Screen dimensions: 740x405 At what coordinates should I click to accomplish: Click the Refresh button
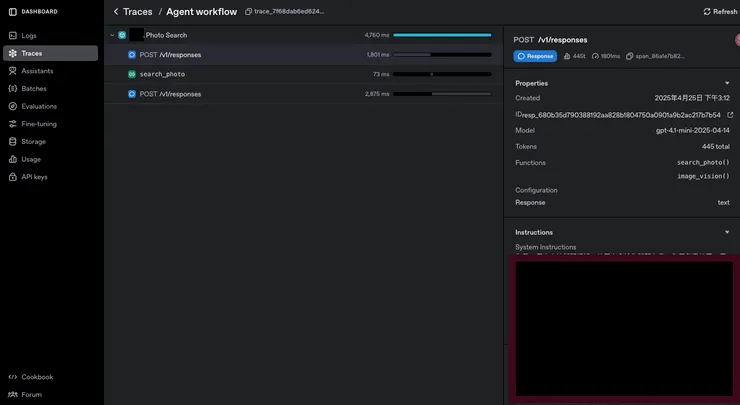coord(720,12)
